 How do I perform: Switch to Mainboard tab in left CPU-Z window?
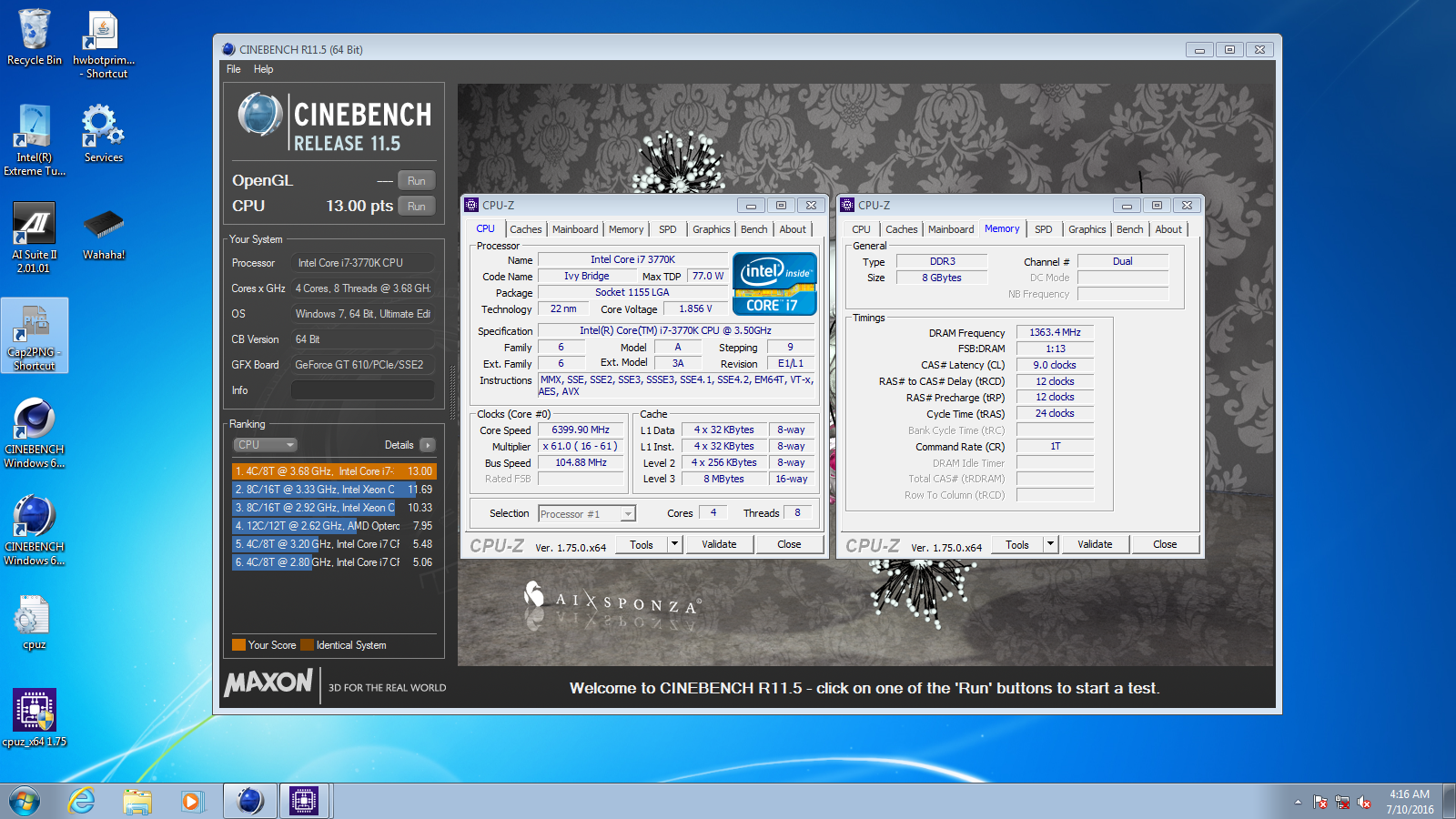pyautogui.click(x=575, y=229)
